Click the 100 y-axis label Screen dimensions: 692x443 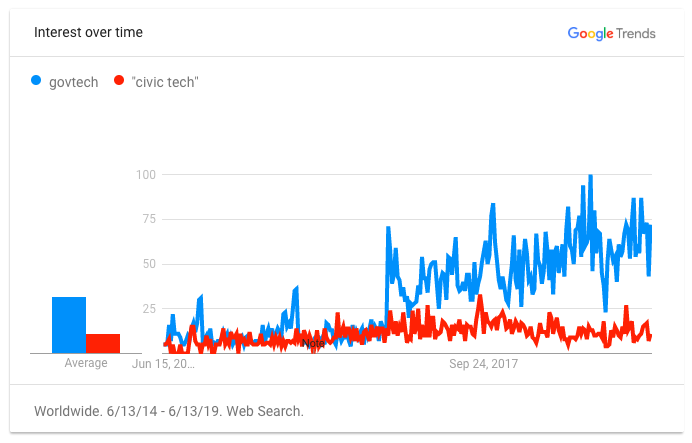(x=147, y=175)
